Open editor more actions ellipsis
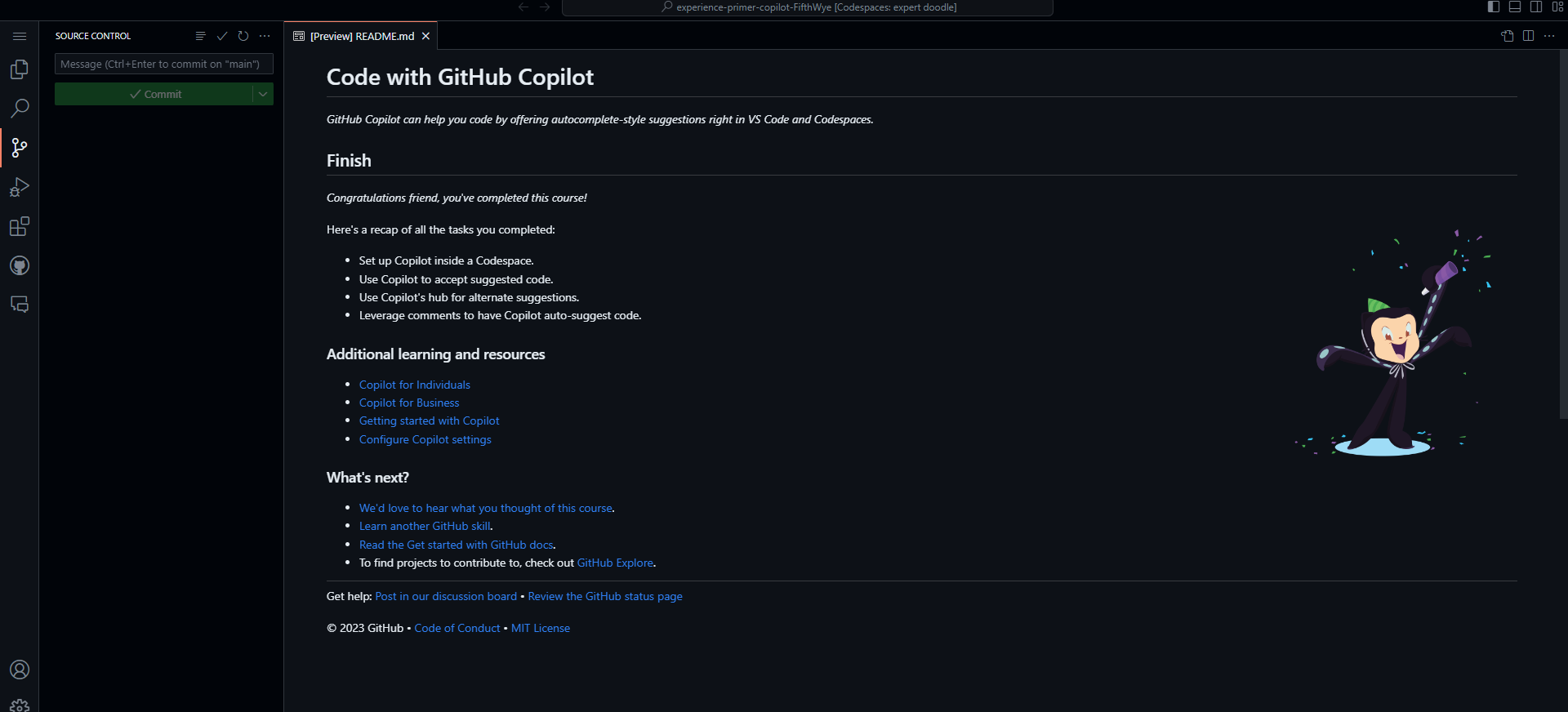Viewport: 1568px width, 712px height. [x=1549, y=36]
